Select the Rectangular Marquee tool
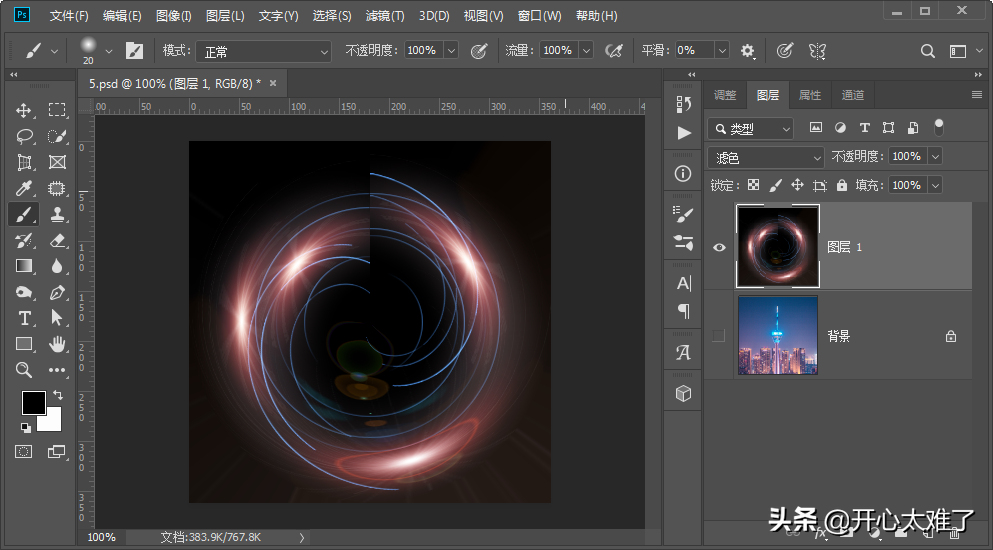The height and width of the screenshot is (550, 993). (x=57, y=110)
